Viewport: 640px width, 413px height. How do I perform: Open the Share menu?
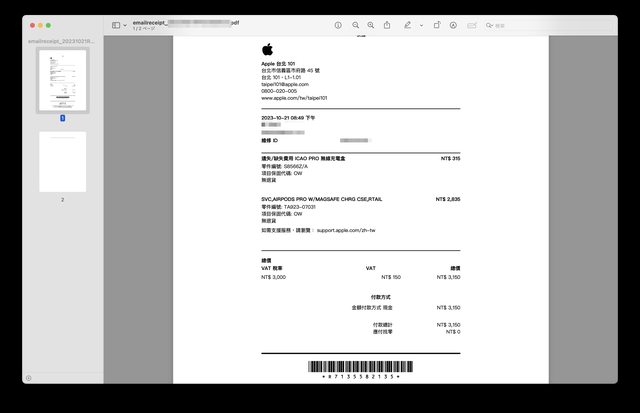(388, 24)
